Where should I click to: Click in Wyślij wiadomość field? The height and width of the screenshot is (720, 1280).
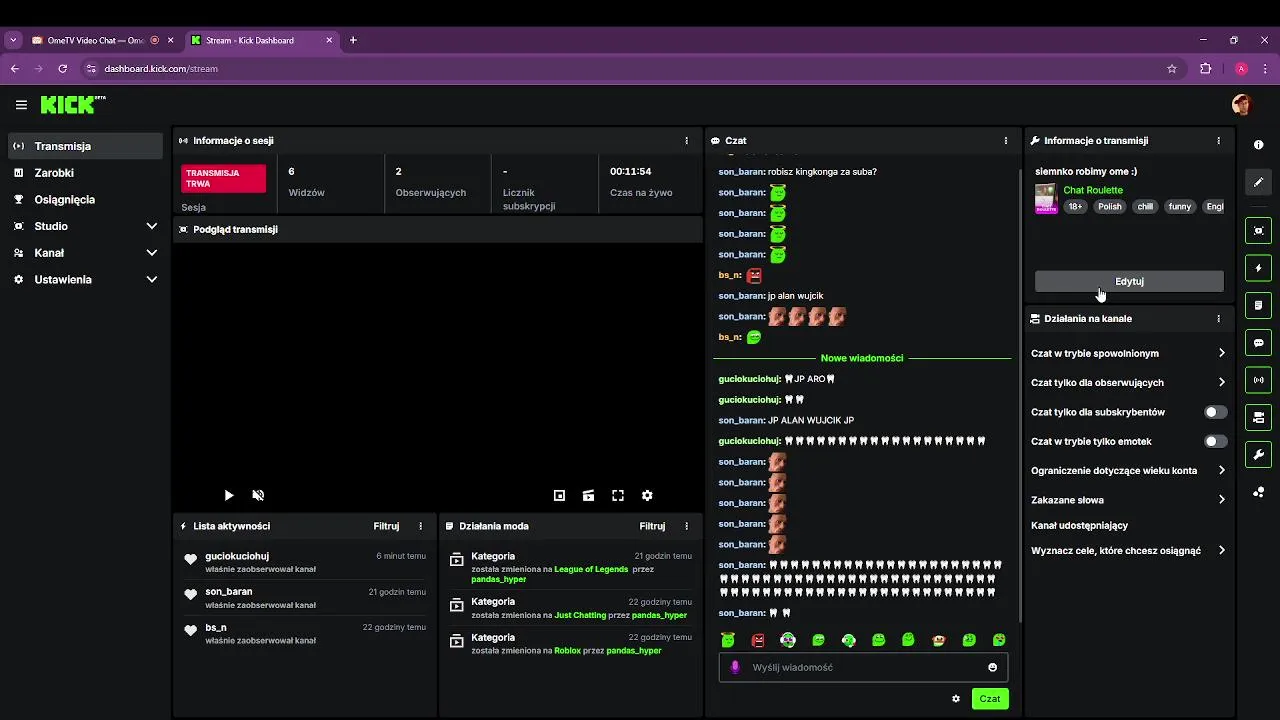click(x=865, y=667)
